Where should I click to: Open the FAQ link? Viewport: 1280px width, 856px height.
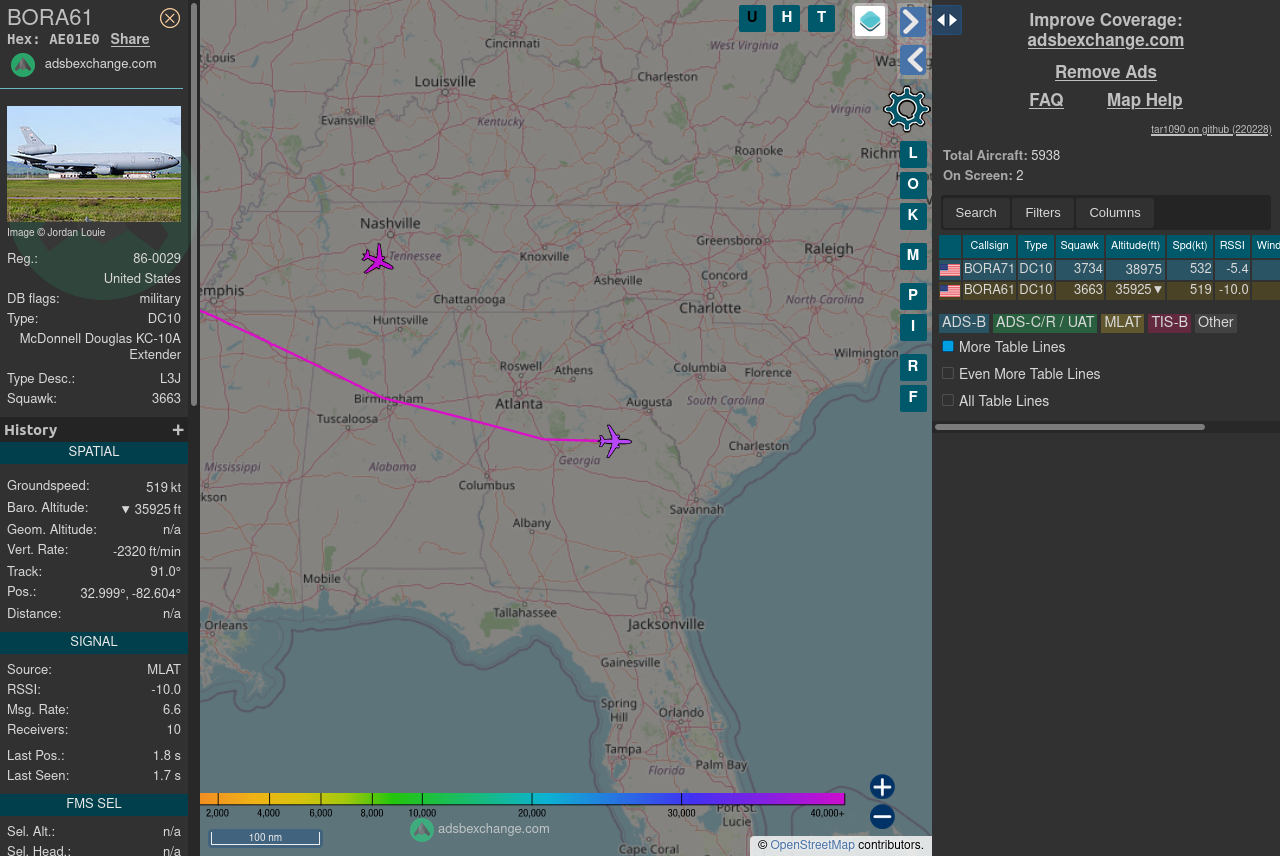point(1046,100)
